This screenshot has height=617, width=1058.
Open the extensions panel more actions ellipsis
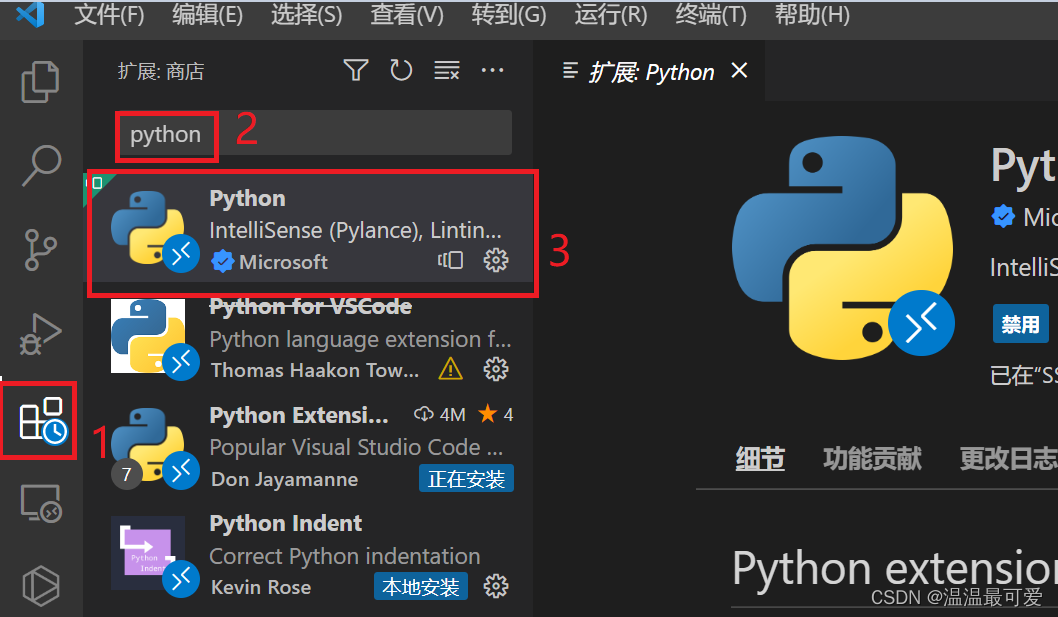click(492, 70)
